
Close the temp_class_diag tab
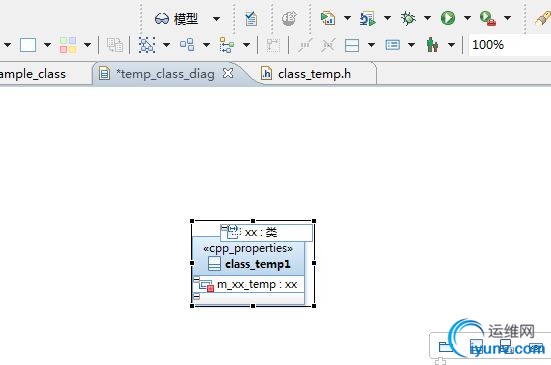[x=228, y=73]
